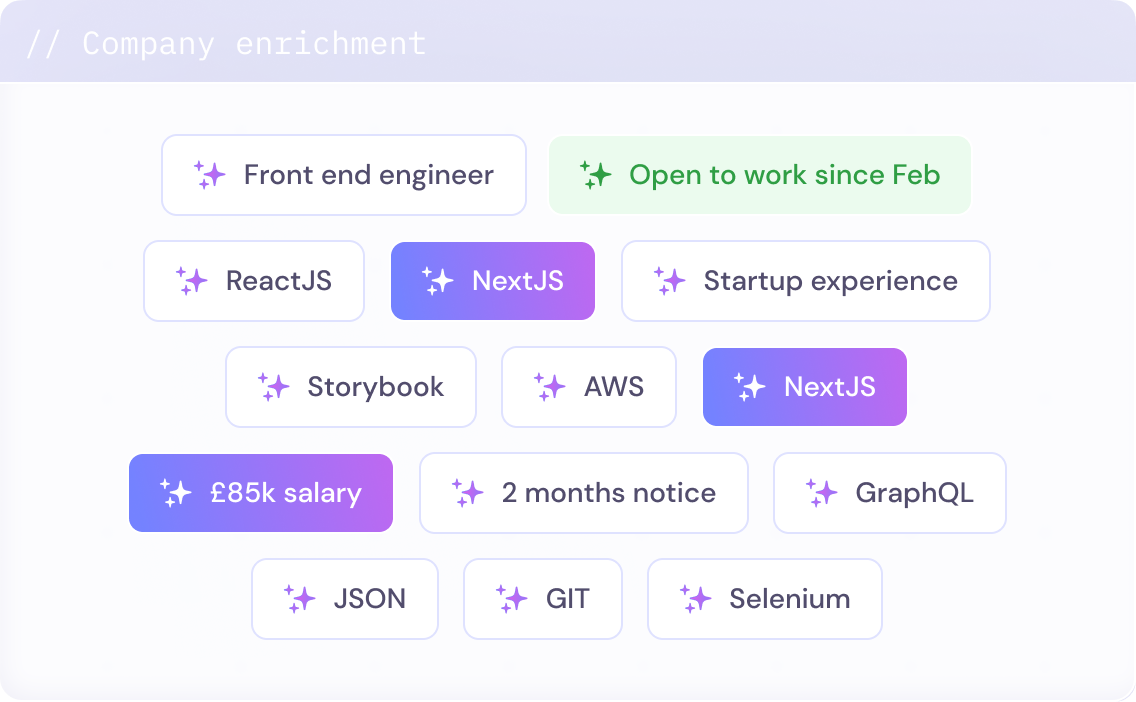Choose the 2 months notice tag
Image resolution: width=1136 pixels, height=702 pixels.
tap(584, 493)
